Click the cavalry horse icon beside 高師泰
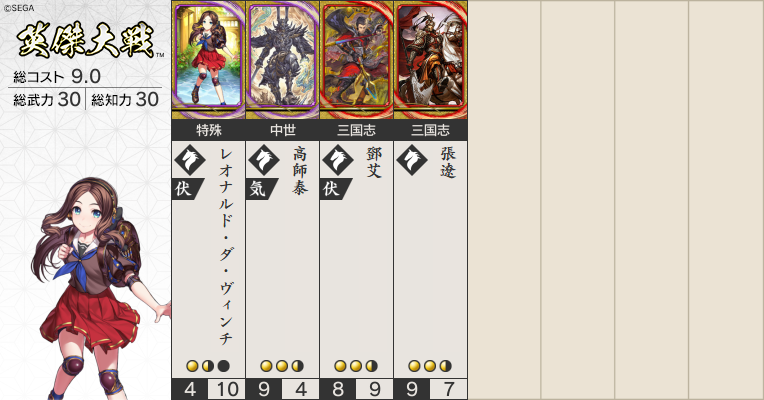Screen dimensions: 764x400 tap(264, 159)
